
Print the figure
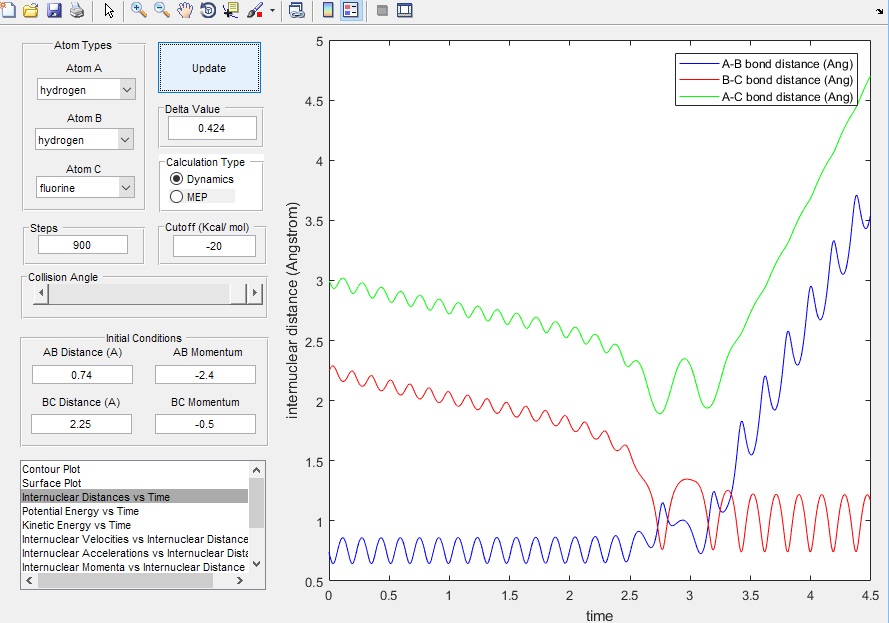pyautogui.click(x=77, y=11)
